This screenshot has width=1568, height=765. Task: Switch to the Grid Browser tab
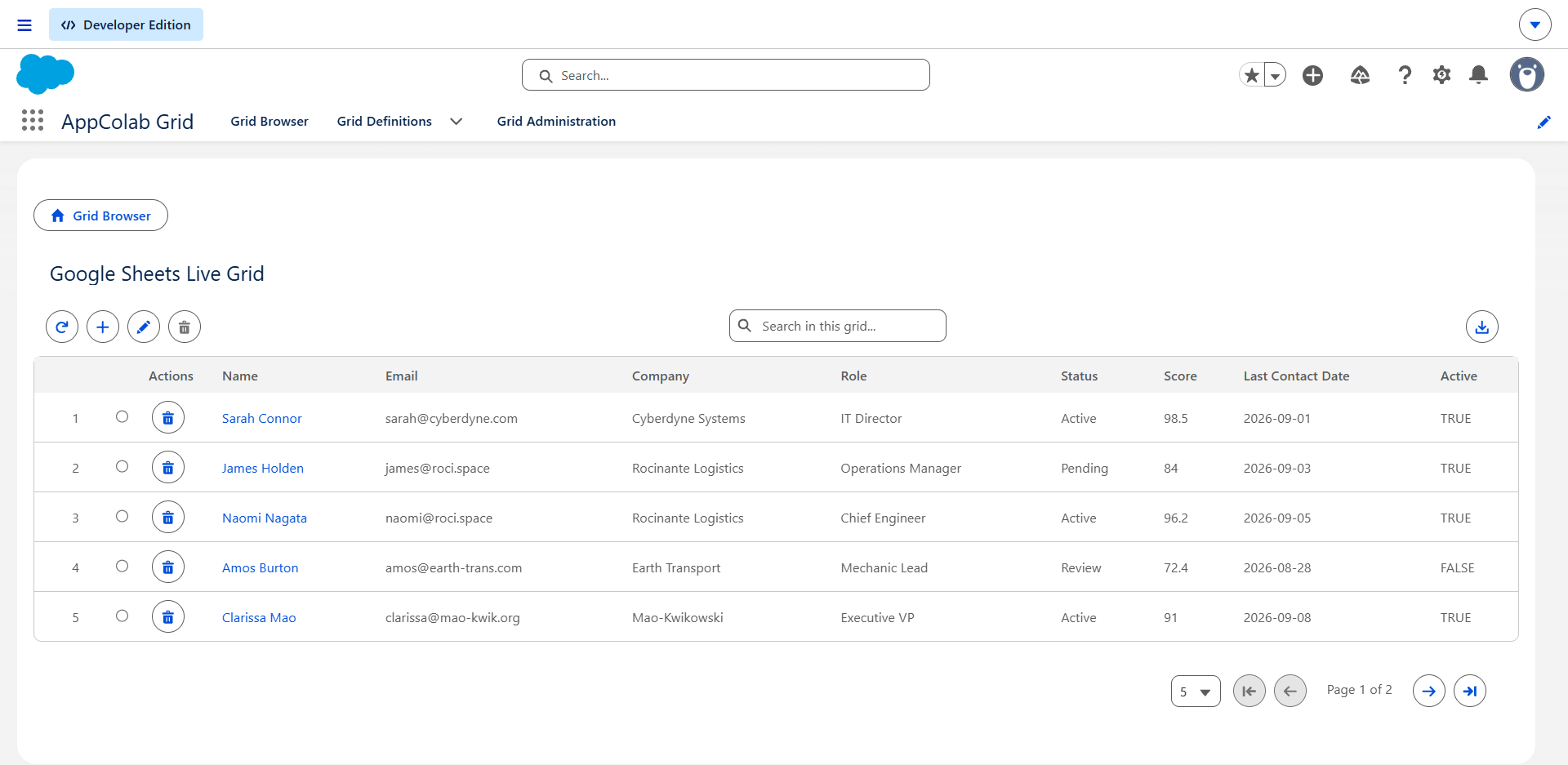click(269, 121)
